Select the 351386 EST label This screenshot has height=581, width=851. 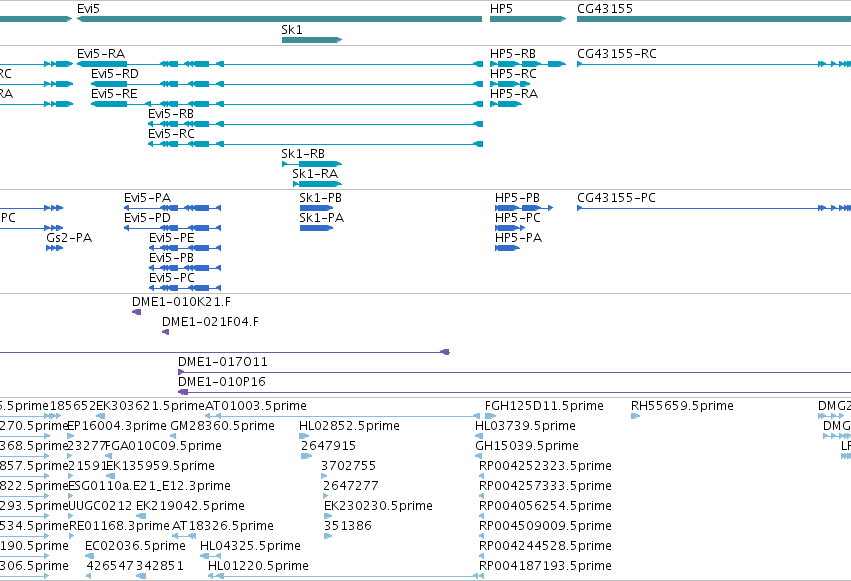tap(347, 526)
